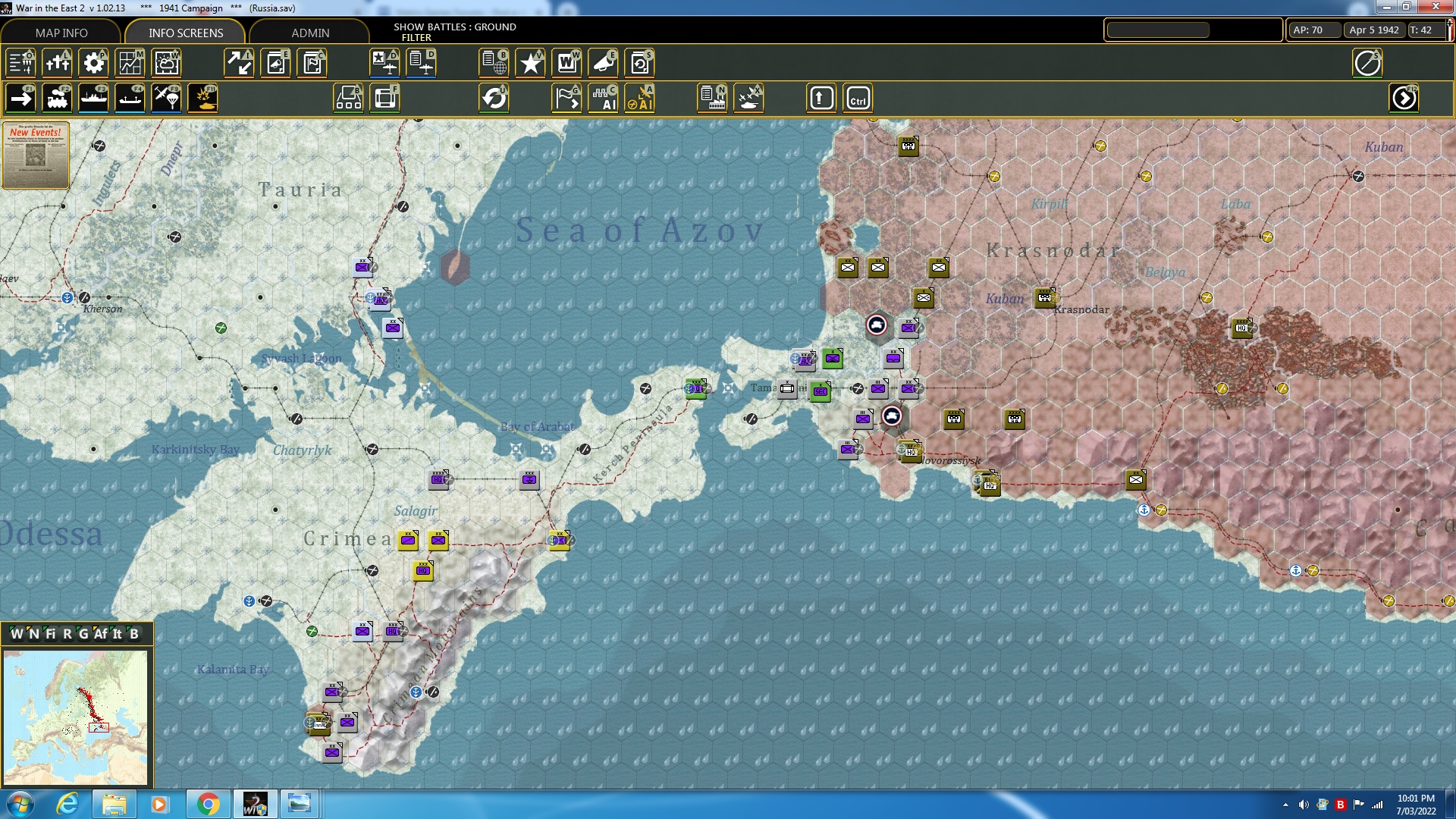Click the Apr 5 1942 date display
The image size is (1456, 819).
click(1373, 30)
